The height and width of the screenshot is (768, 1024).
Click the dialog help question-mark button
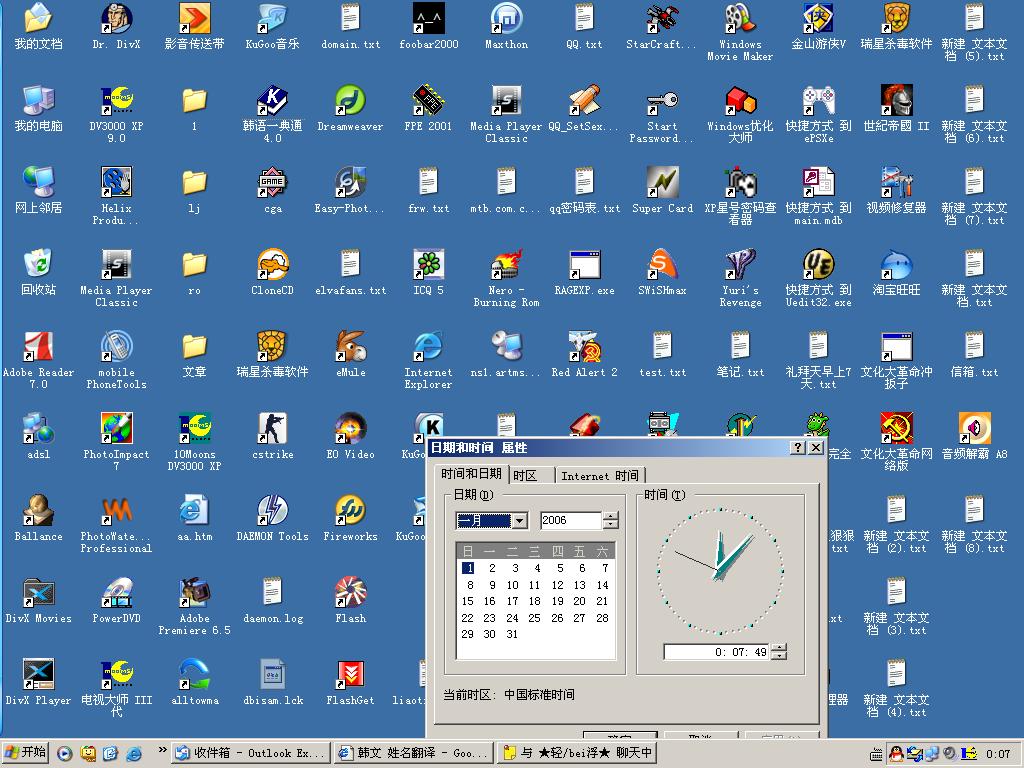[798, 447]
